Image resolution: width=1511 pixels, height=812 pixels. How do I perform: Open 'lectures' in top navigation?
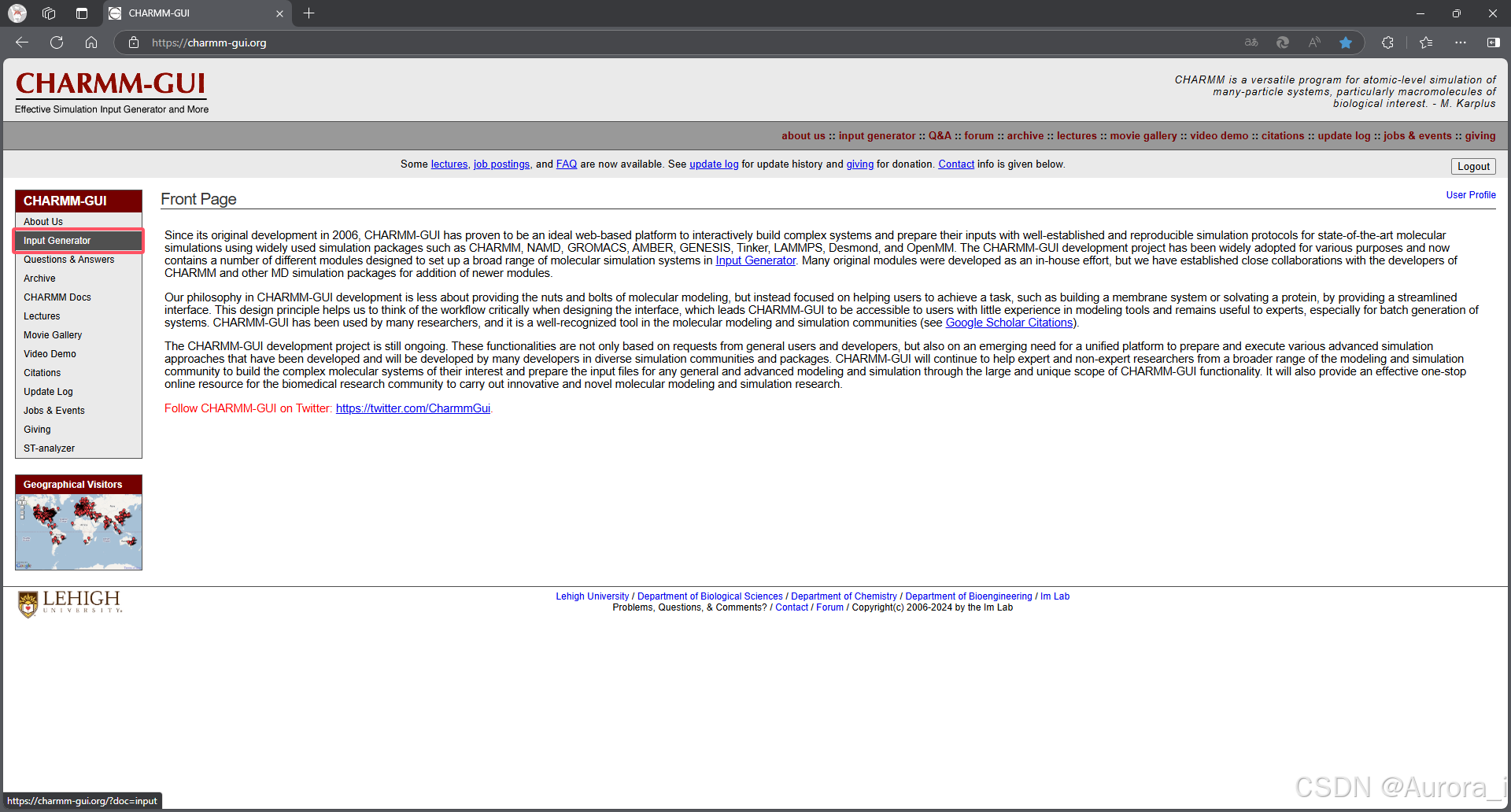pos(1077,136)
